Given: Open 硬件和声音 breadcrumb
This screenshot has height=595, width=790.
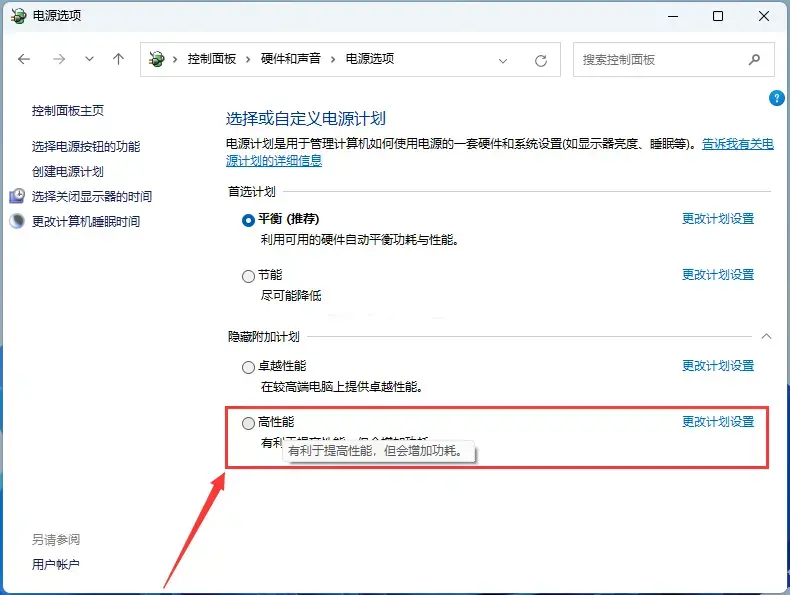Looking at the screenshot, I should 291,59.
